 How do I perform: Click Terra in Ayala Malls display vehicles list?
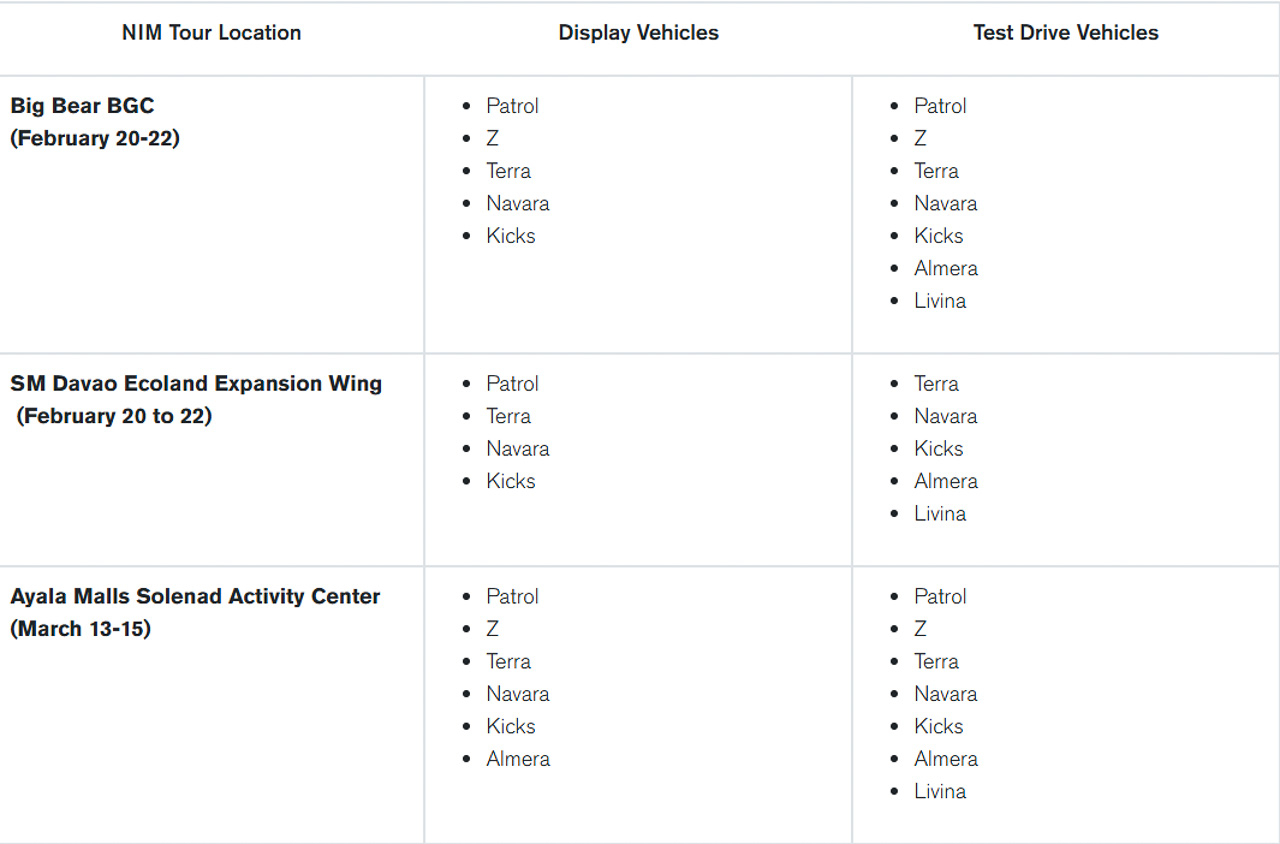coord(508,661)
